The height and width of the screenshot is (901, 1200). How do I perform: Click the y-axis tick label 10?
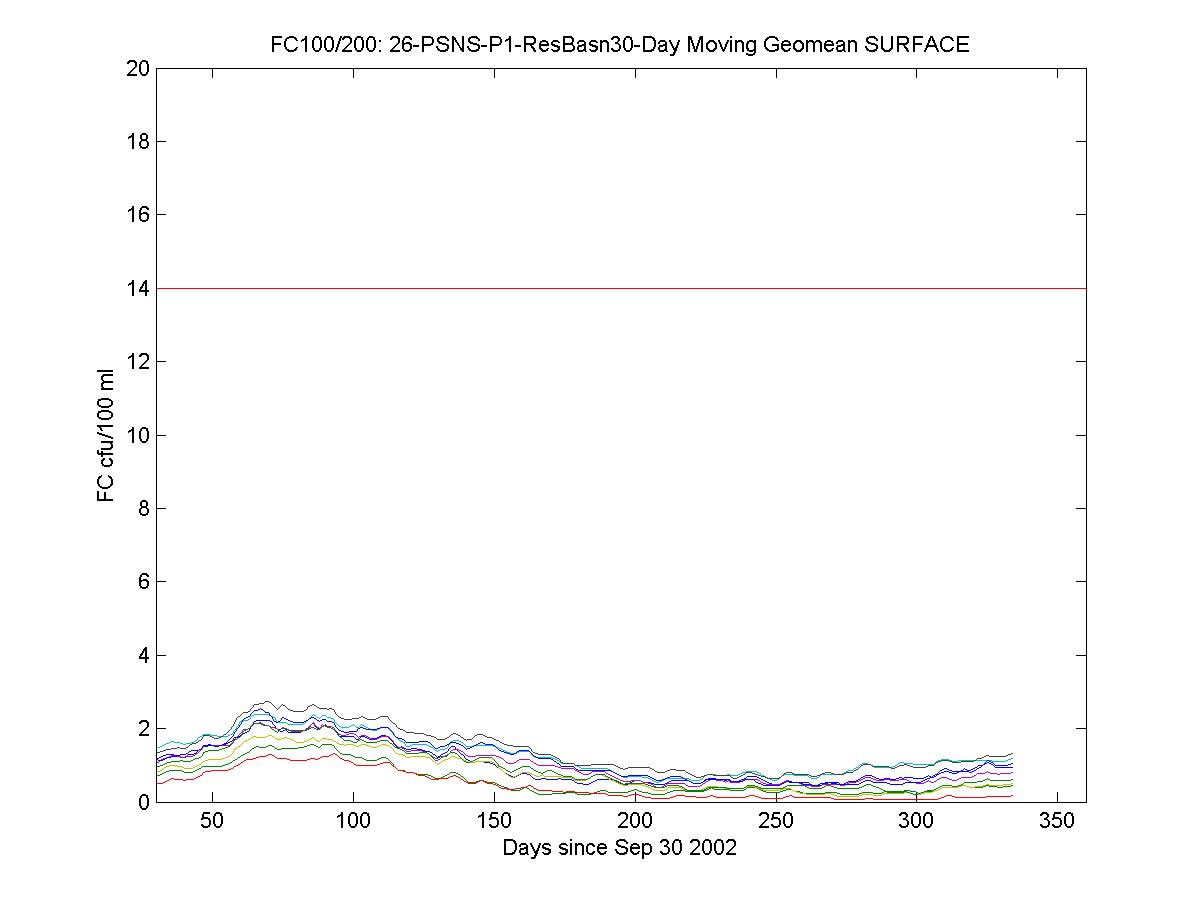tap(139, 435)
